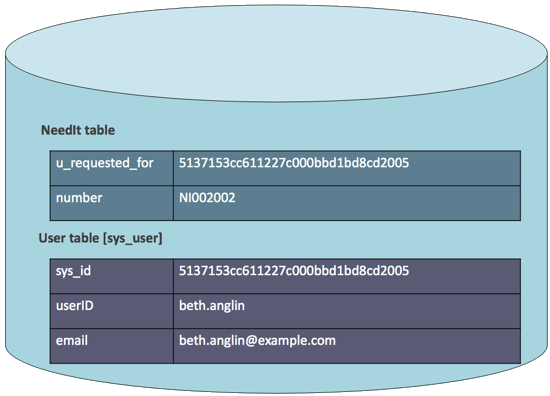Click the sys_id value in User table

(x=294, y=270)
